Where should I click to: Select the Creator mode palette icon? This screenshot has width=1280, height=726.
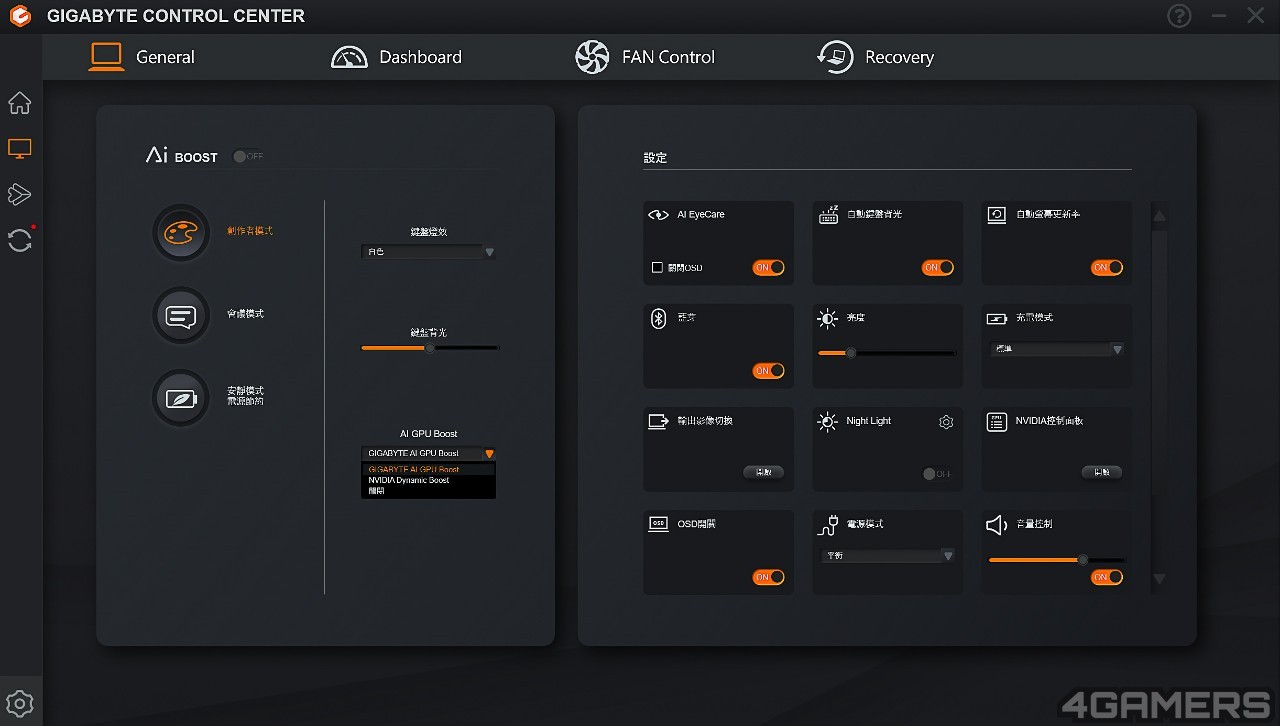click(x=181, y=232)
